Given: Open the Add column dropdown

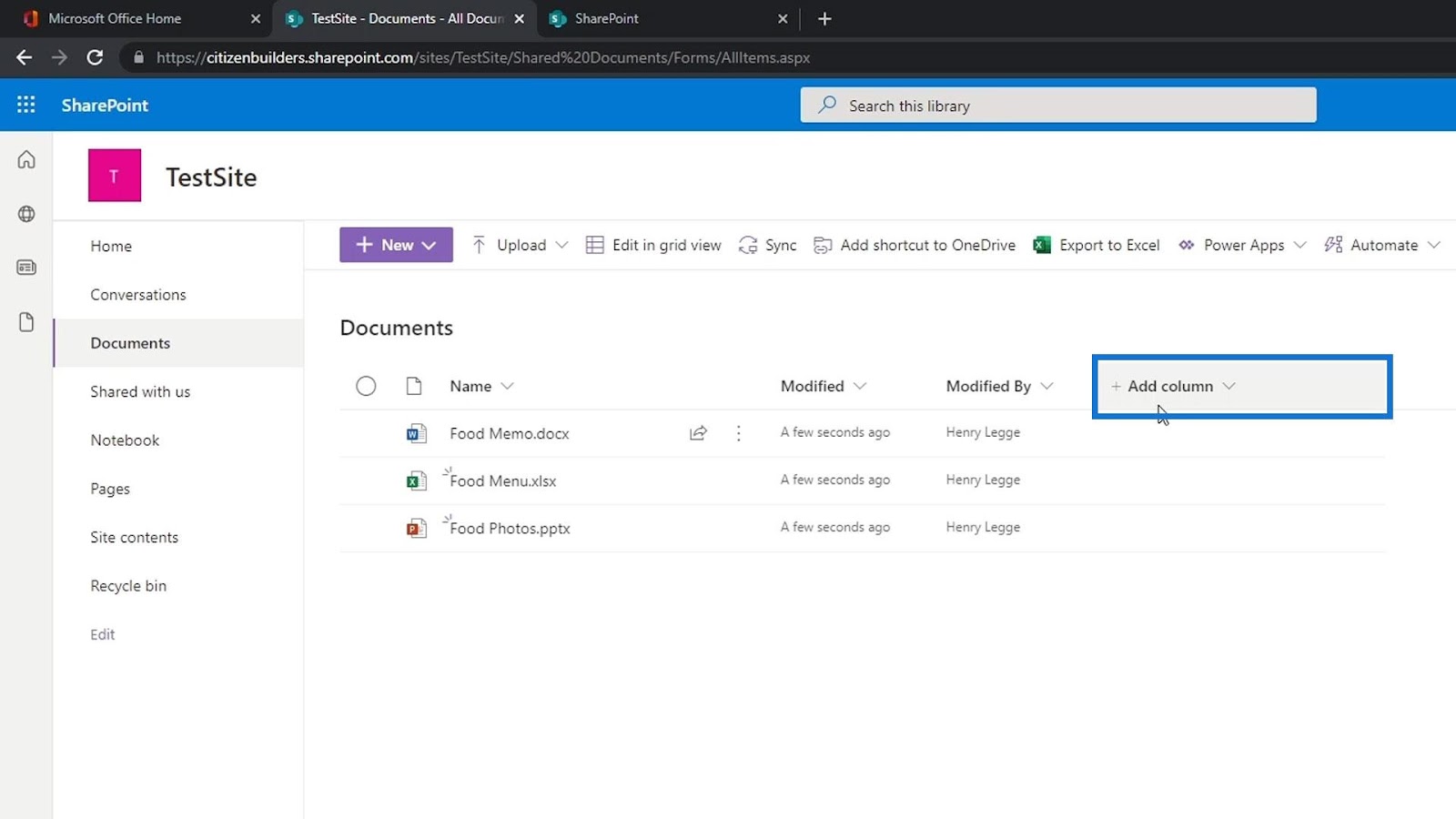Looking at the screenshot, I should [1172, 386].
